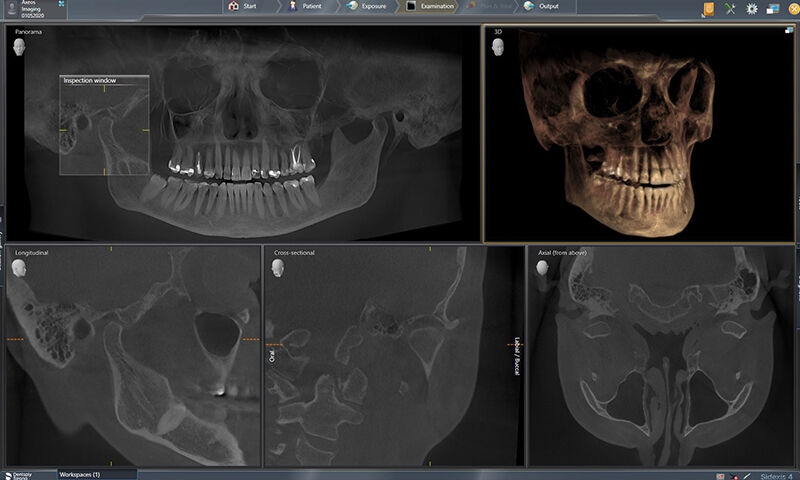Click the Dentsply Sirona logo button
The image size is (800, 480).
tap(20, 473)
